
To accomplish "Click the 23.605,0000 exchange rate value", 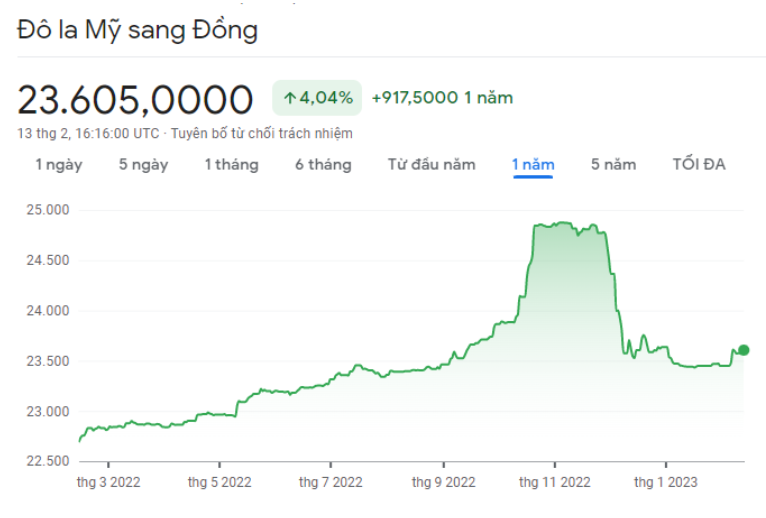I will pos(135,99).
